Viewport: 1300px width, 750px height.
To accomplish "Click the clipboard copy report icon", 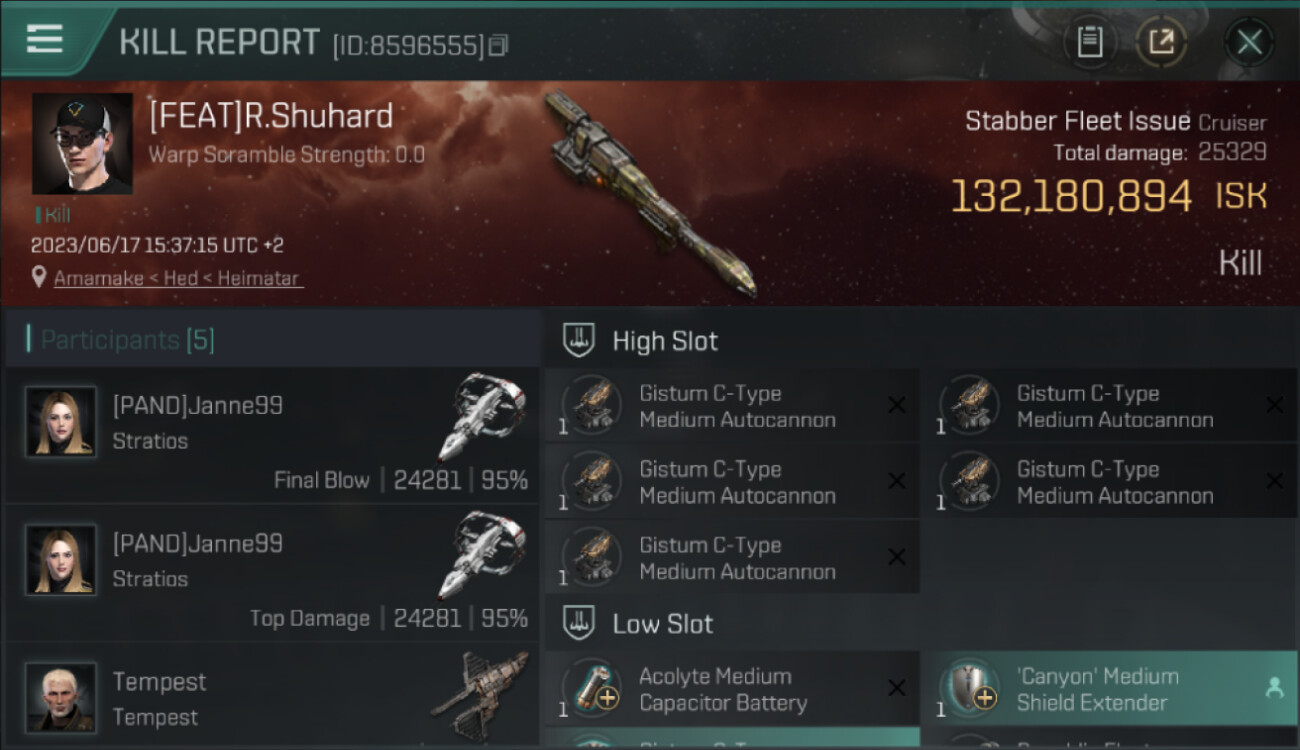I will click(1089, 42).
